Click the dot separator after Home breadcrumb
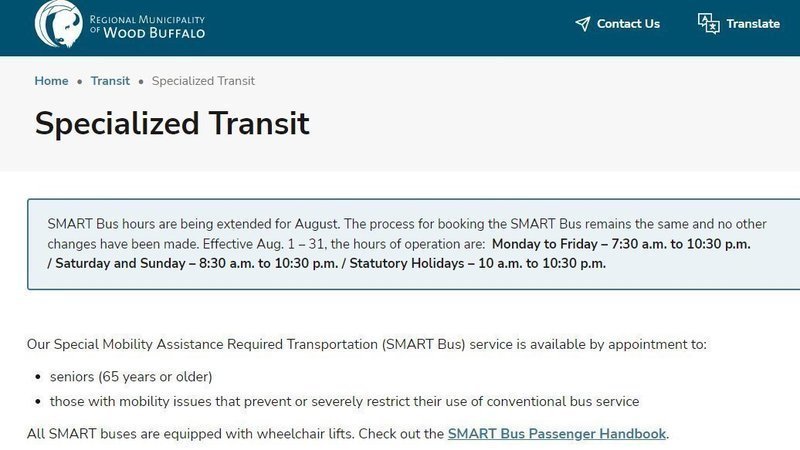This screenshot has width=800, height=450. coord(79,81)
